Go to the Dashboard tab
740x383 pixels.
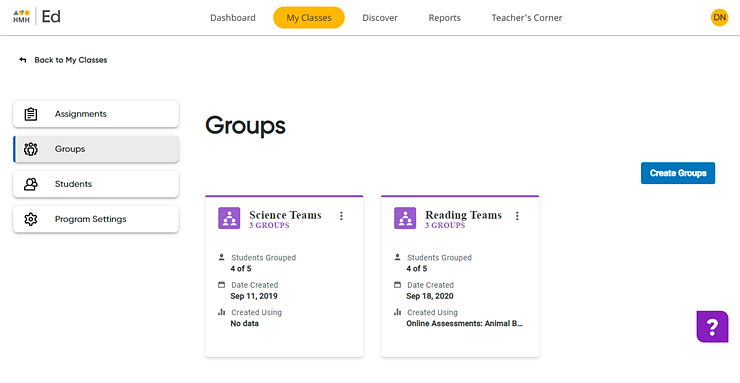click(x=233, y=18)
